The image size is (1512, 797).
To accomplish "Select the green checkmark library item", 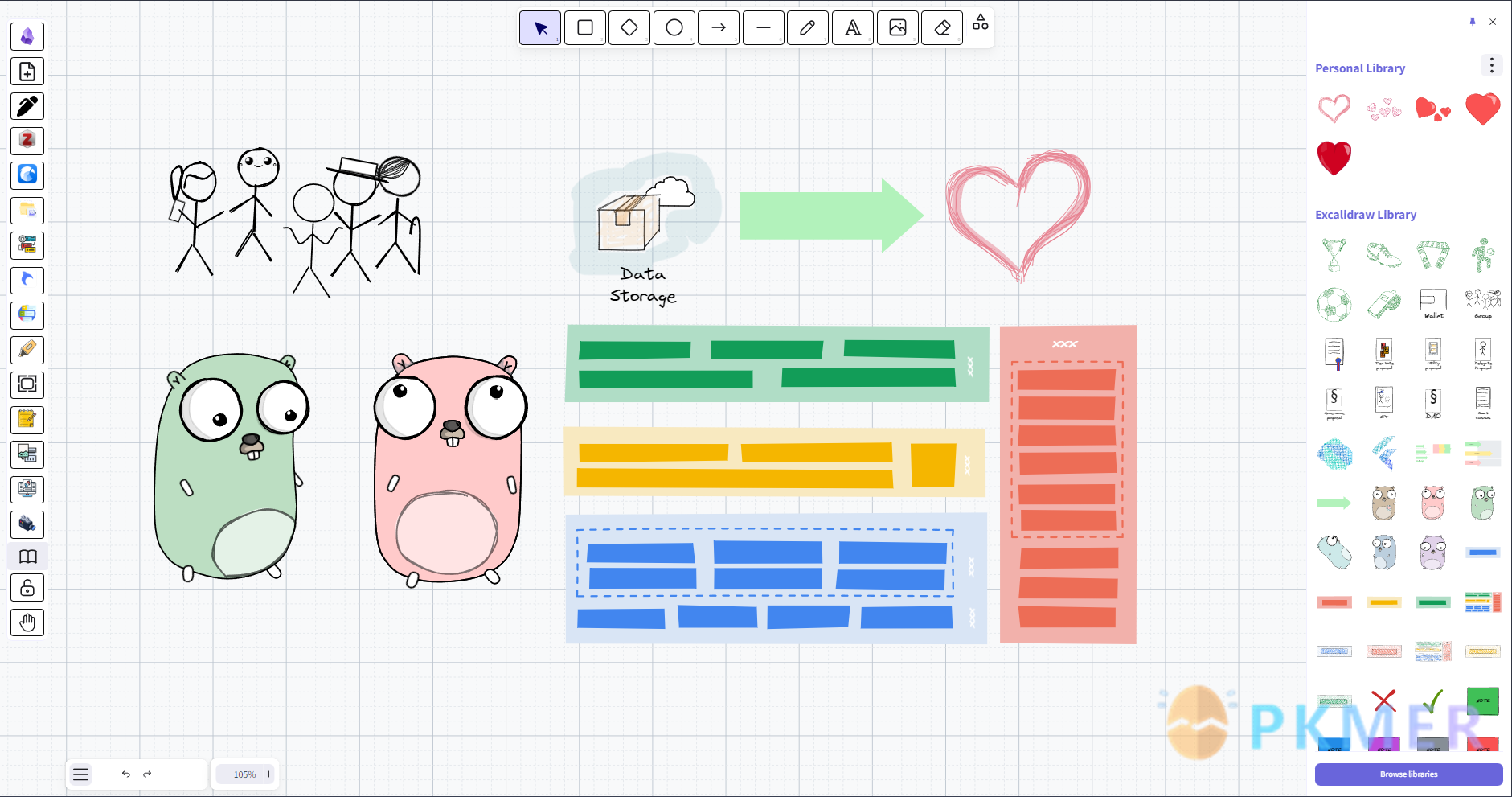I will (1433, 701).
